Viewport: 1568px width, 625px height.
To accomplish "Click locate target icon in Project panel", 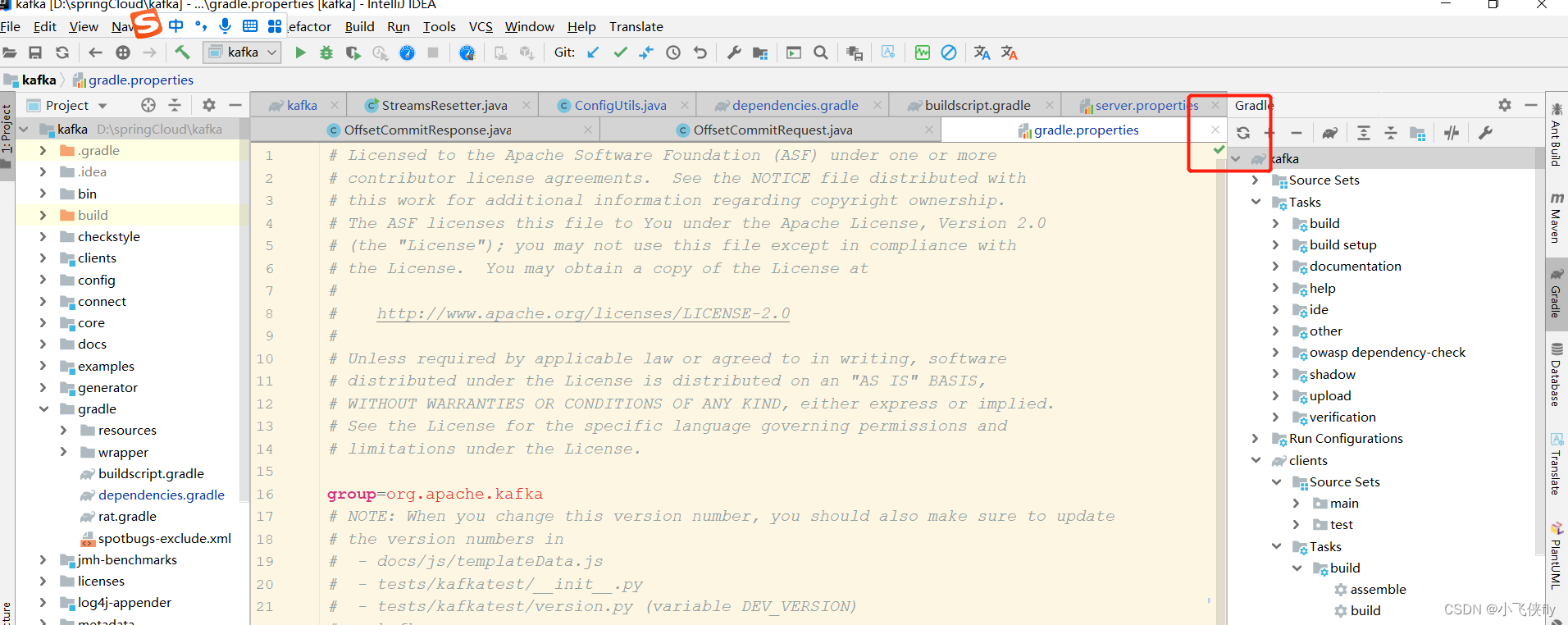I will (x=148, y=105).
